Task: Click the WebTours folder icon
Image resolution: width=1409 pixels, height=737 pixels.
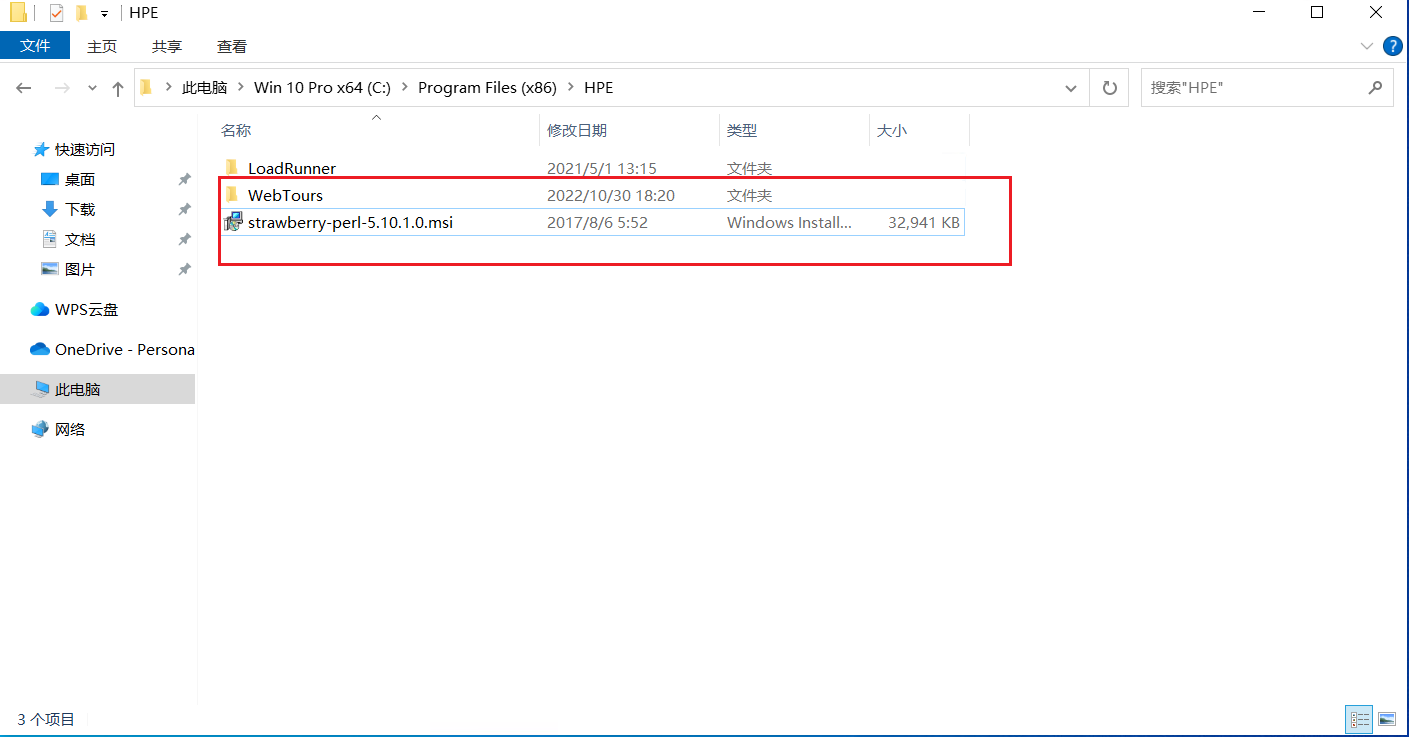Action: click(x=232, y=195)
